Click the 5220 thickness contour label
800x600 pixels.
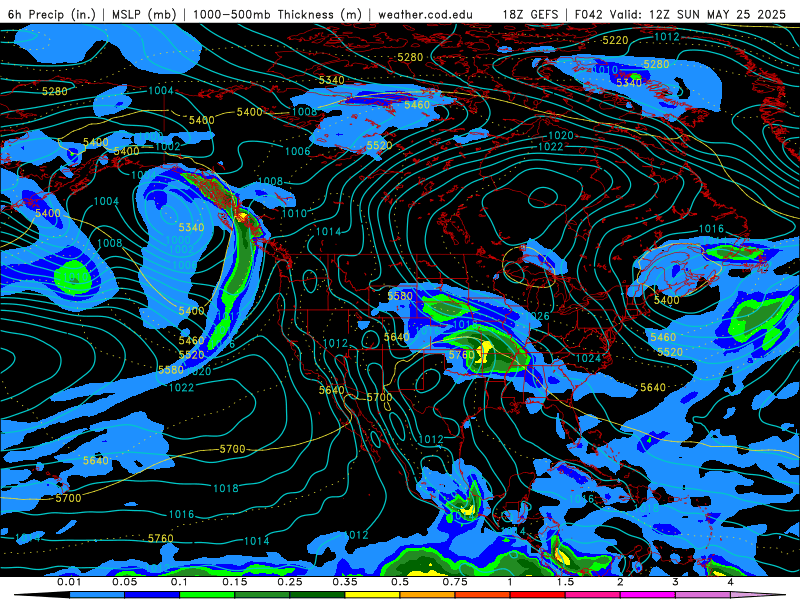(615, 40)
